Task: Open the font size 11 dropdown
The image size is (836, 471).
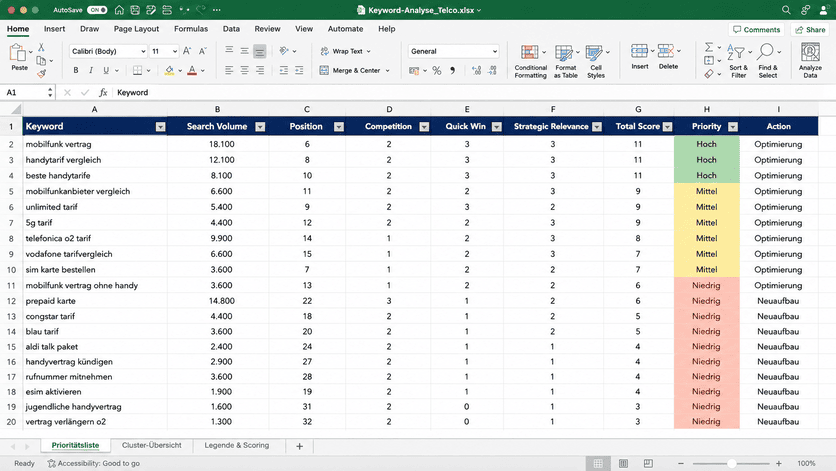Action: (x=175, y=51)
